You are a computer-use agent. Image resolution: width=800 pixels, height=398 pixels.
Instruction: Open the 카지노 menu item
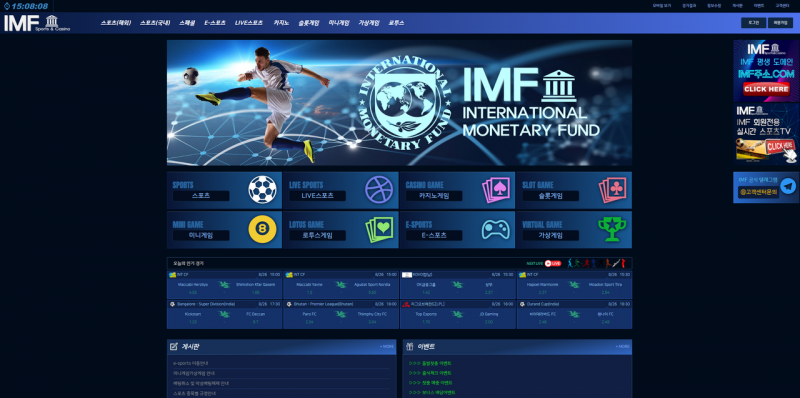[x=281, y=23]
